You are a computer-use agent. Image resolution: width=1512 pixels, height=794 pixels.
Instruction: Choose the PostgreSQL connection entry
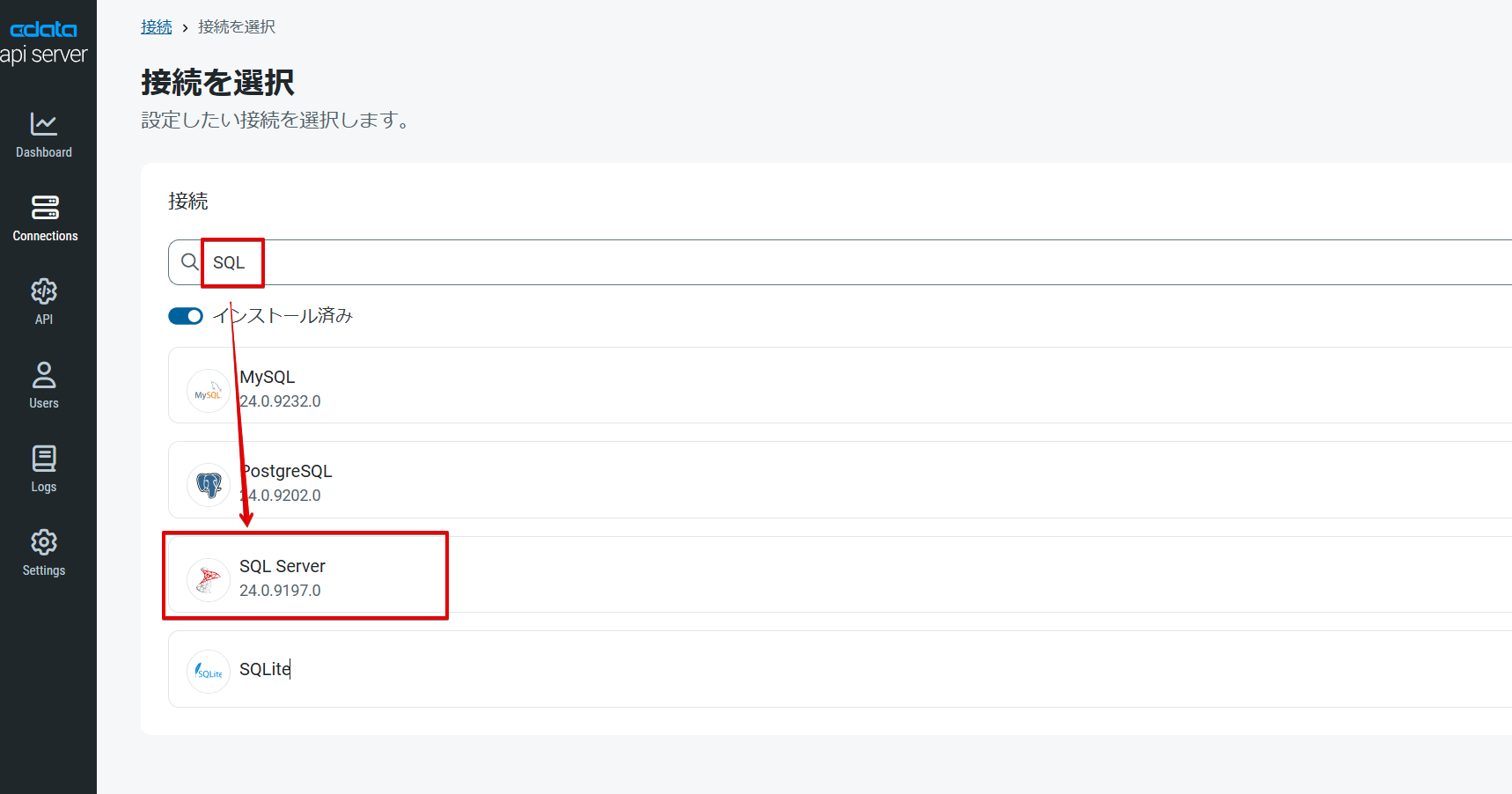840,480
